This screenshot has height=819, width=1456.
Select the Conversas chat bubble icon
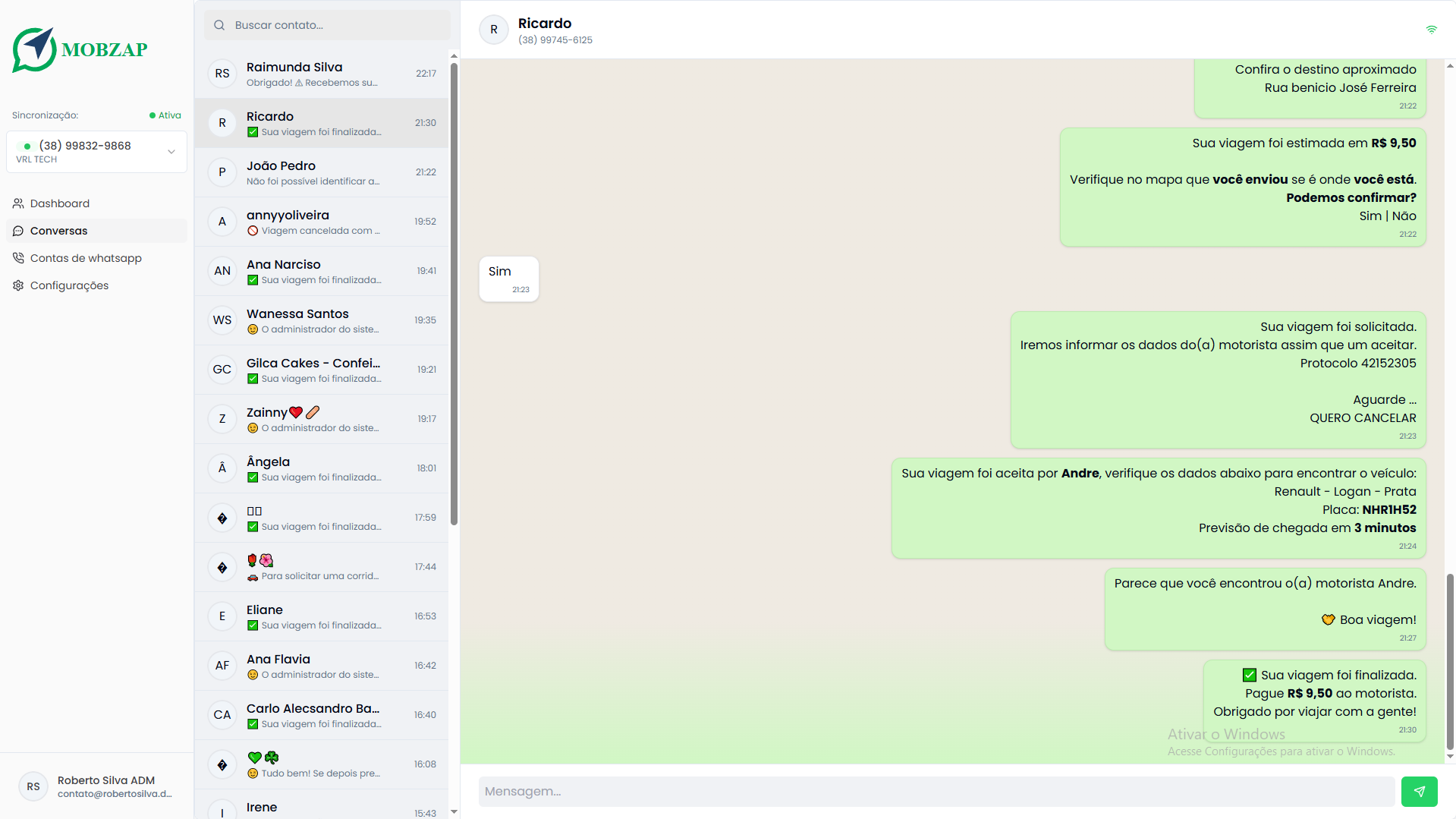tap(17, 231)
